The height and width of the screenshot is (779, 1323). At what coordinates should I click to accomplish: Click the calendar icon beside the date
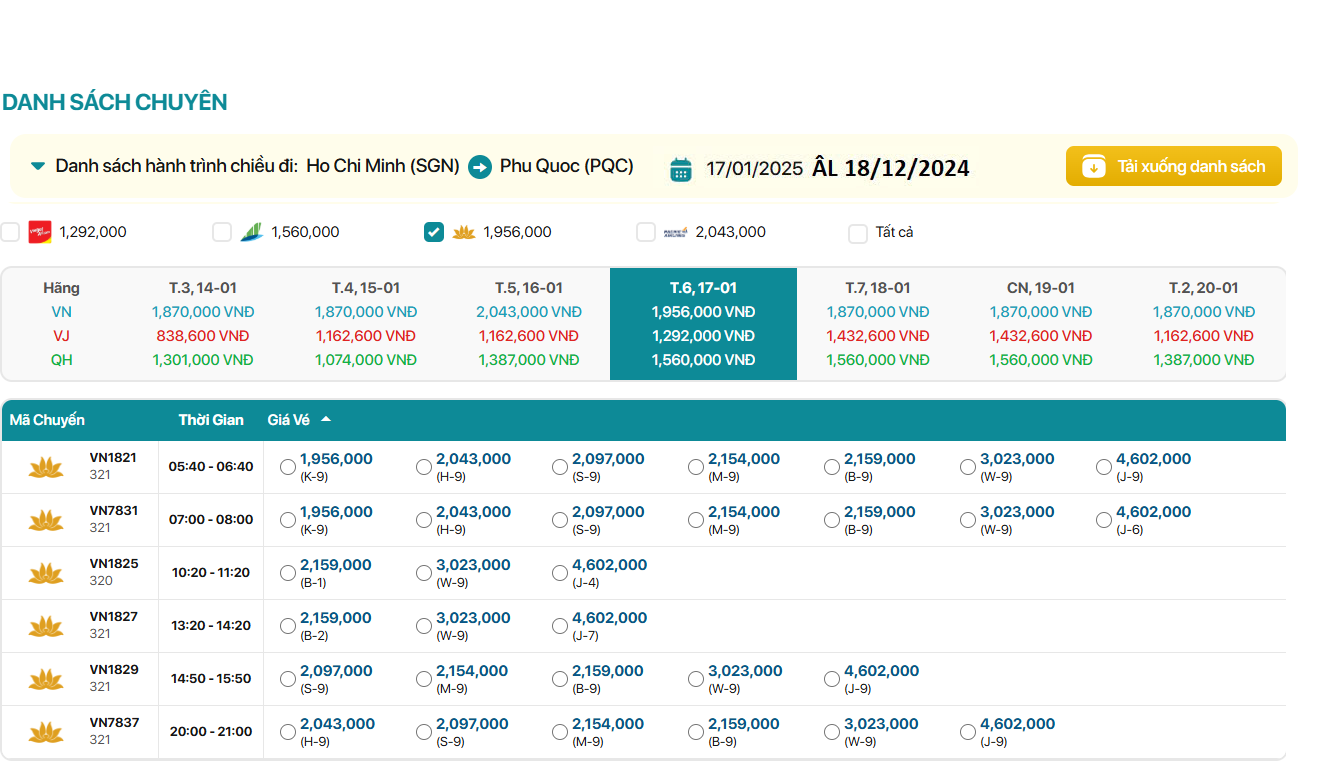pyautogui.click(x=681, y=169)
